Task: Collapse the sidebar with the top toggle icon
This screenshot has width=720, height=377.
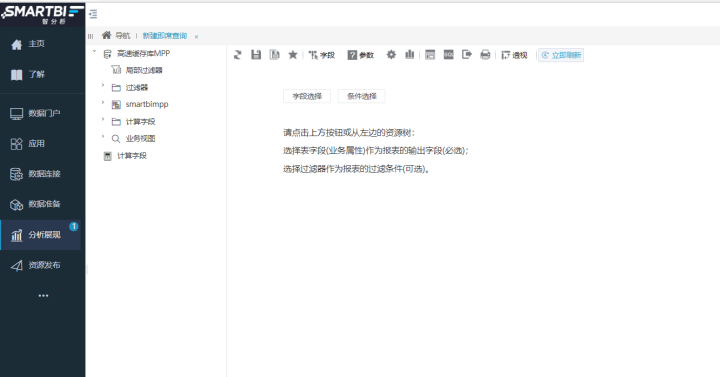Action: click(x=93, y=14)
